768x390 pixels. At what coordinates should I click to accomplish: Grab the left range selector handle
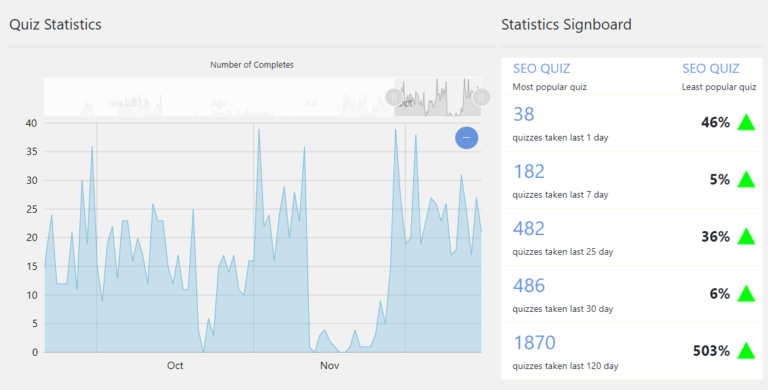pos(394,97)
